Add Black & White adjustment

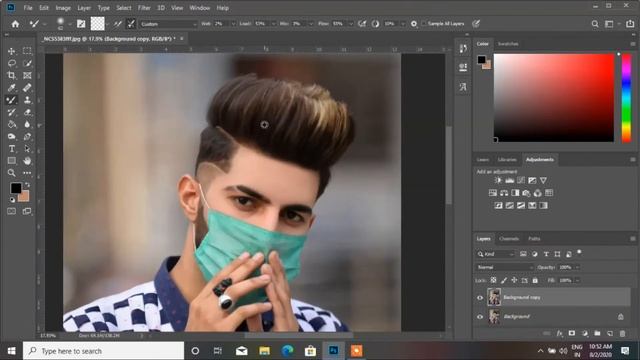[x=515, y=193]
